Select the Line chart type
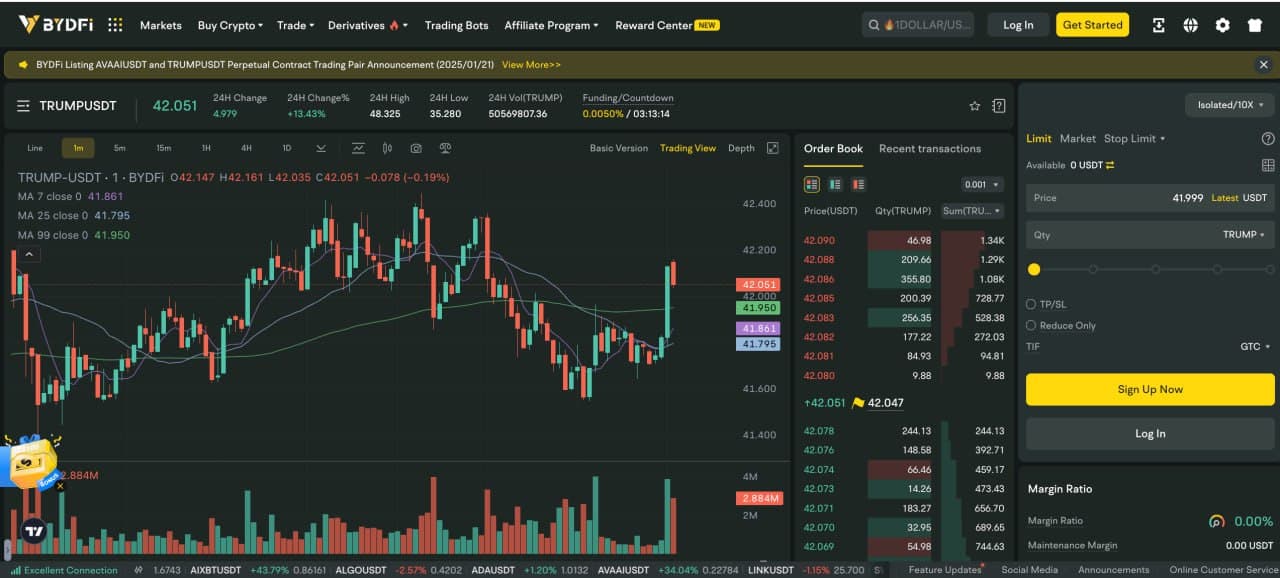 point(35,148)
